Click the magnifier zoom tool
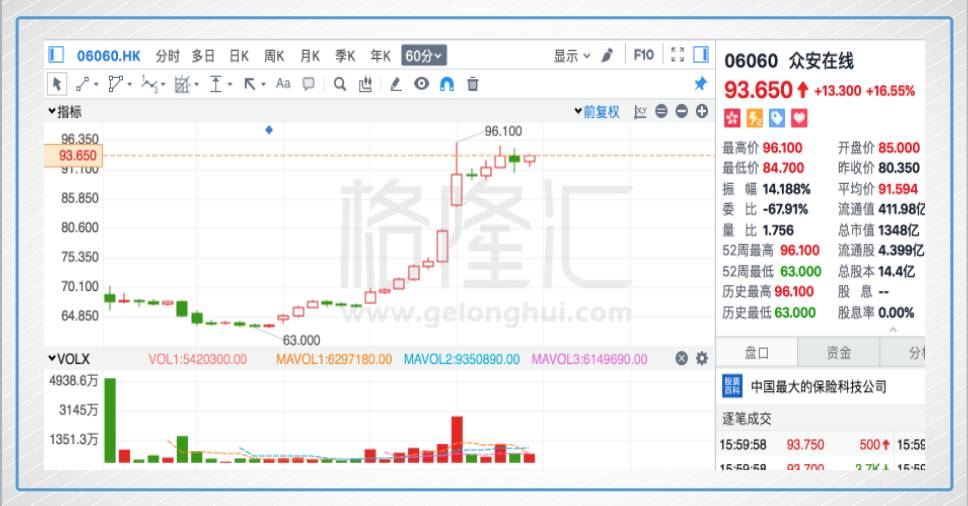Image resolution: width=968 pixels, height=506 pixels. coord(340,84)
